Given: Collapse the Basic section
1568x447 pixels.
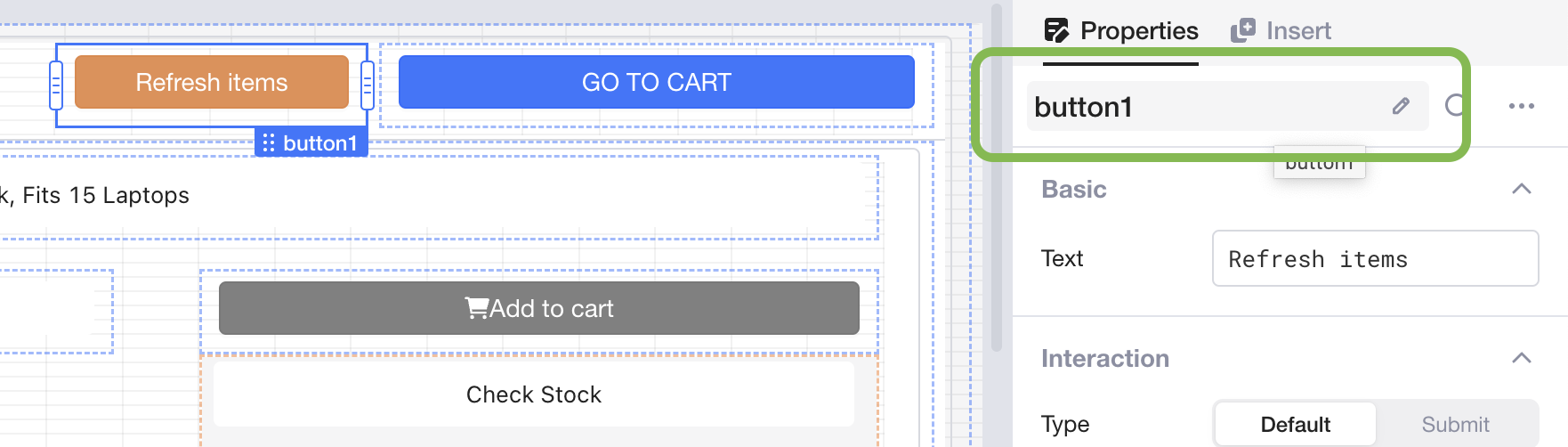Looking at the screenshot, I should pos(1521,189).
